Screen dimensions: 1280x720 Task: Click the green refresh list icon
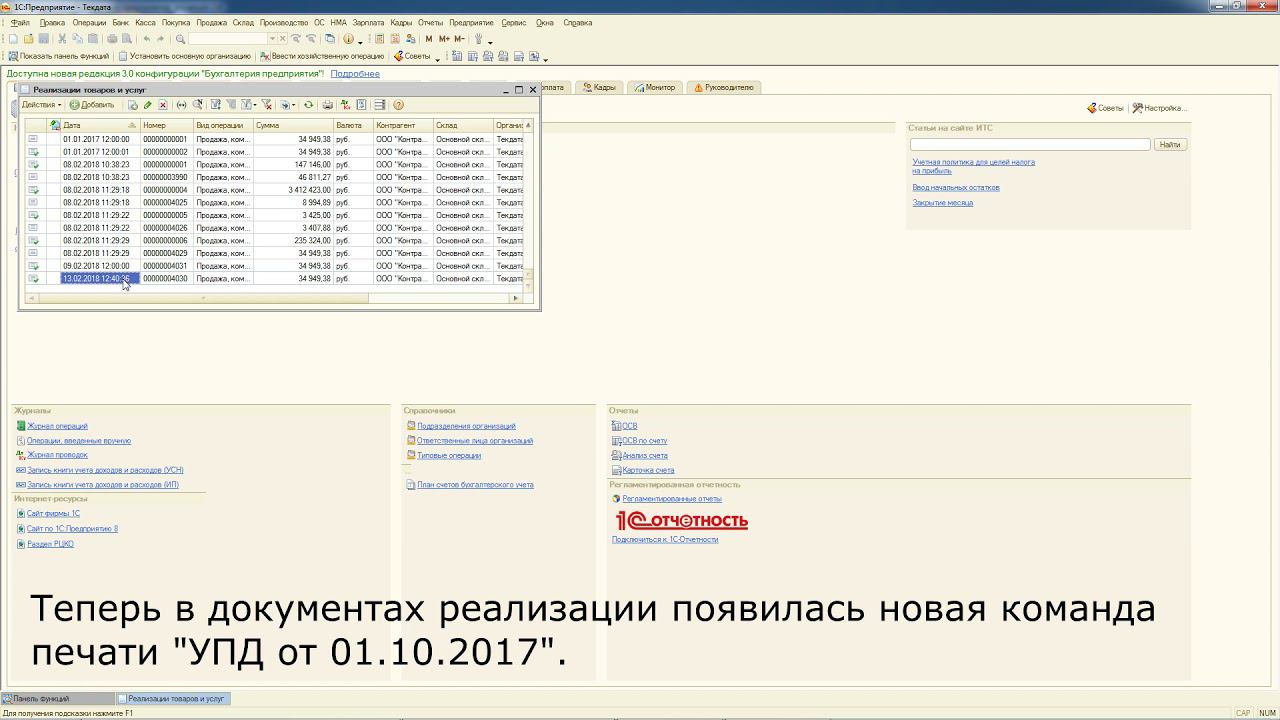308,105
